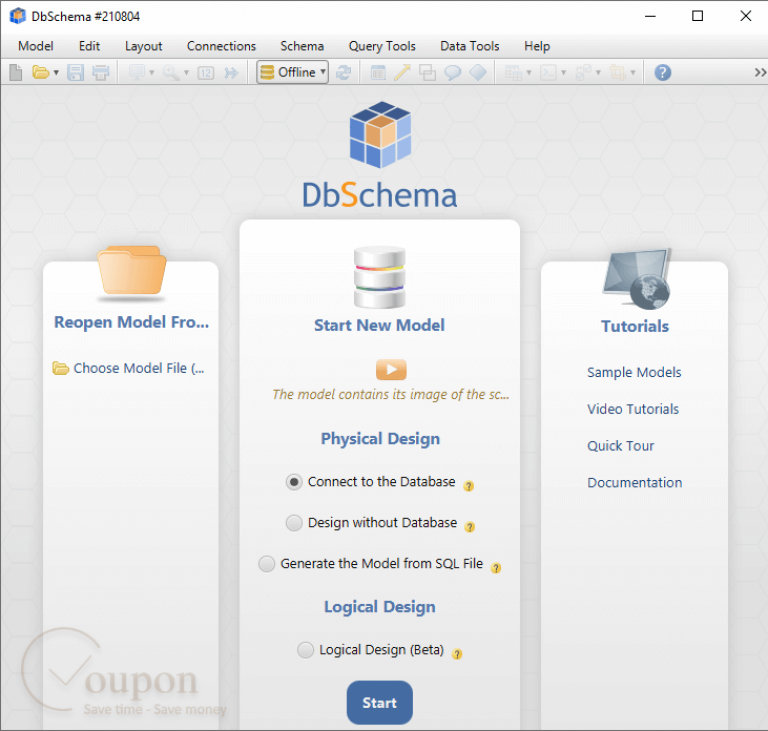Open Choose Model File link
The height and width of the screenshot is (731, 768).
point(129,368)
